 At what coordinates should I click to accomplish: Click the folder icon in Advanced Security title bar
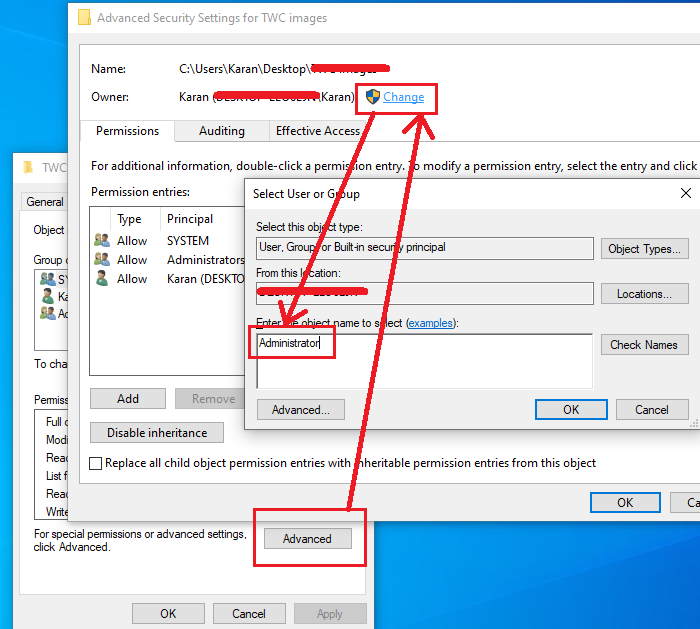tap(84, 17)
